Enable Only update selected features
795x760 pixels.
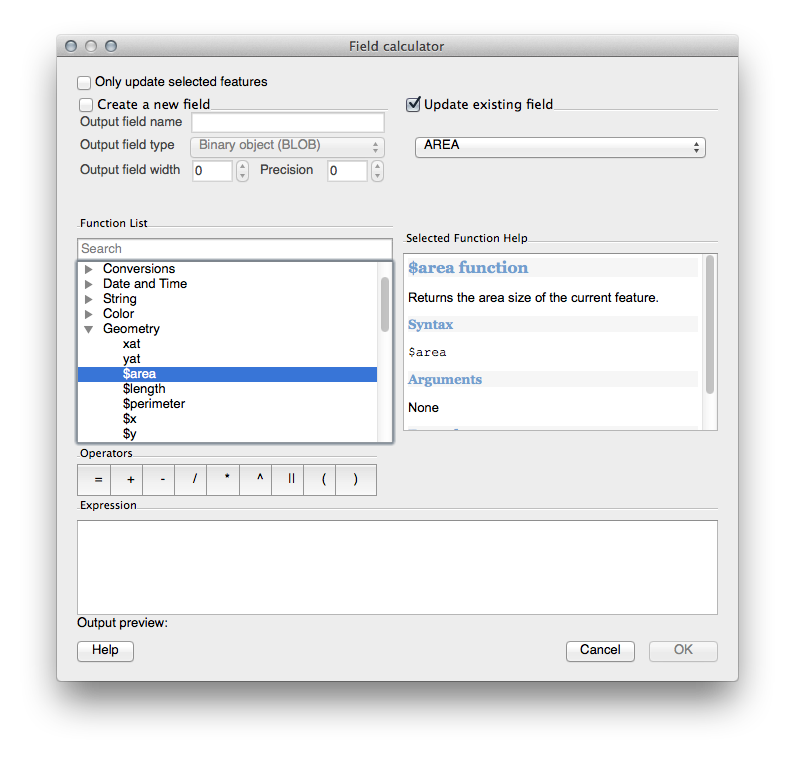(85, 82)
